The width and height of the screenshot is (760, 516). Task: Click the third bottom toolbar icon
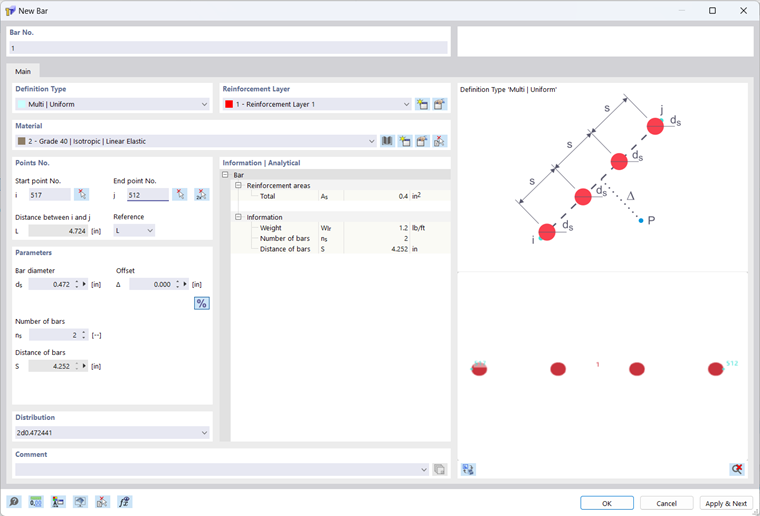[x=58, y=502]
